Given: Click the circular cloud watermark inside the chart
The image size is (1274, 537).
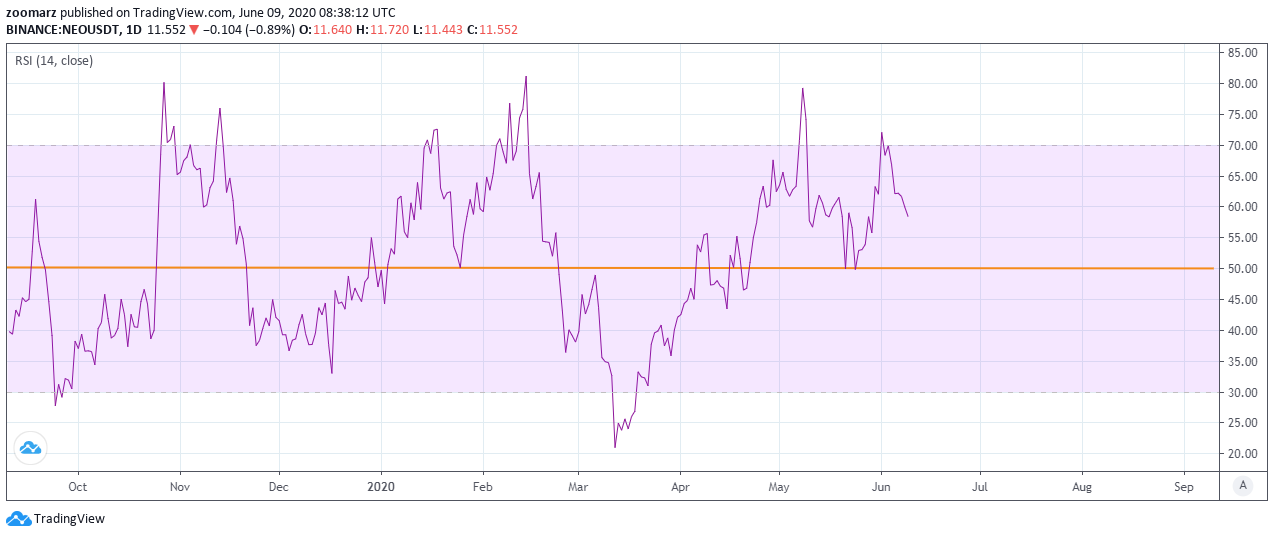Looking at the screenshot, I should [x=29, y=449].
